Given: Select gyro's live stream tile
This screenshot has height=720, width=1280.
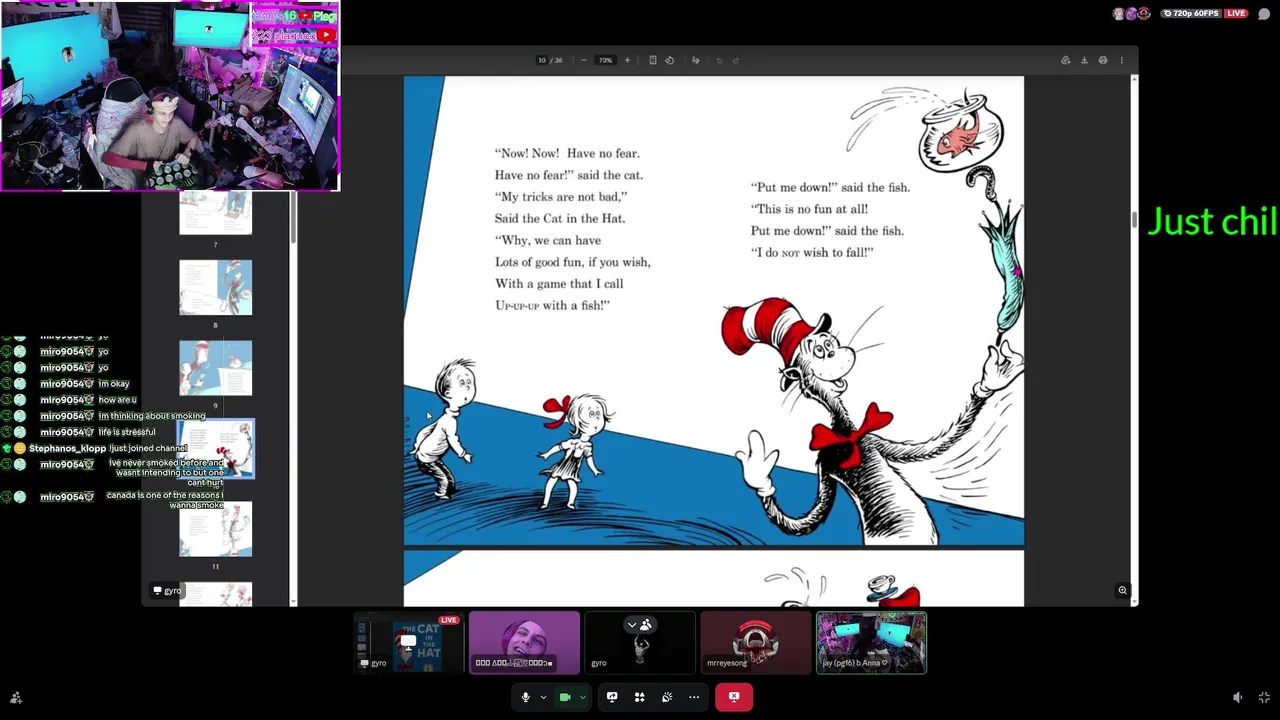Looking at the screenshot, I should coord(408,643).
